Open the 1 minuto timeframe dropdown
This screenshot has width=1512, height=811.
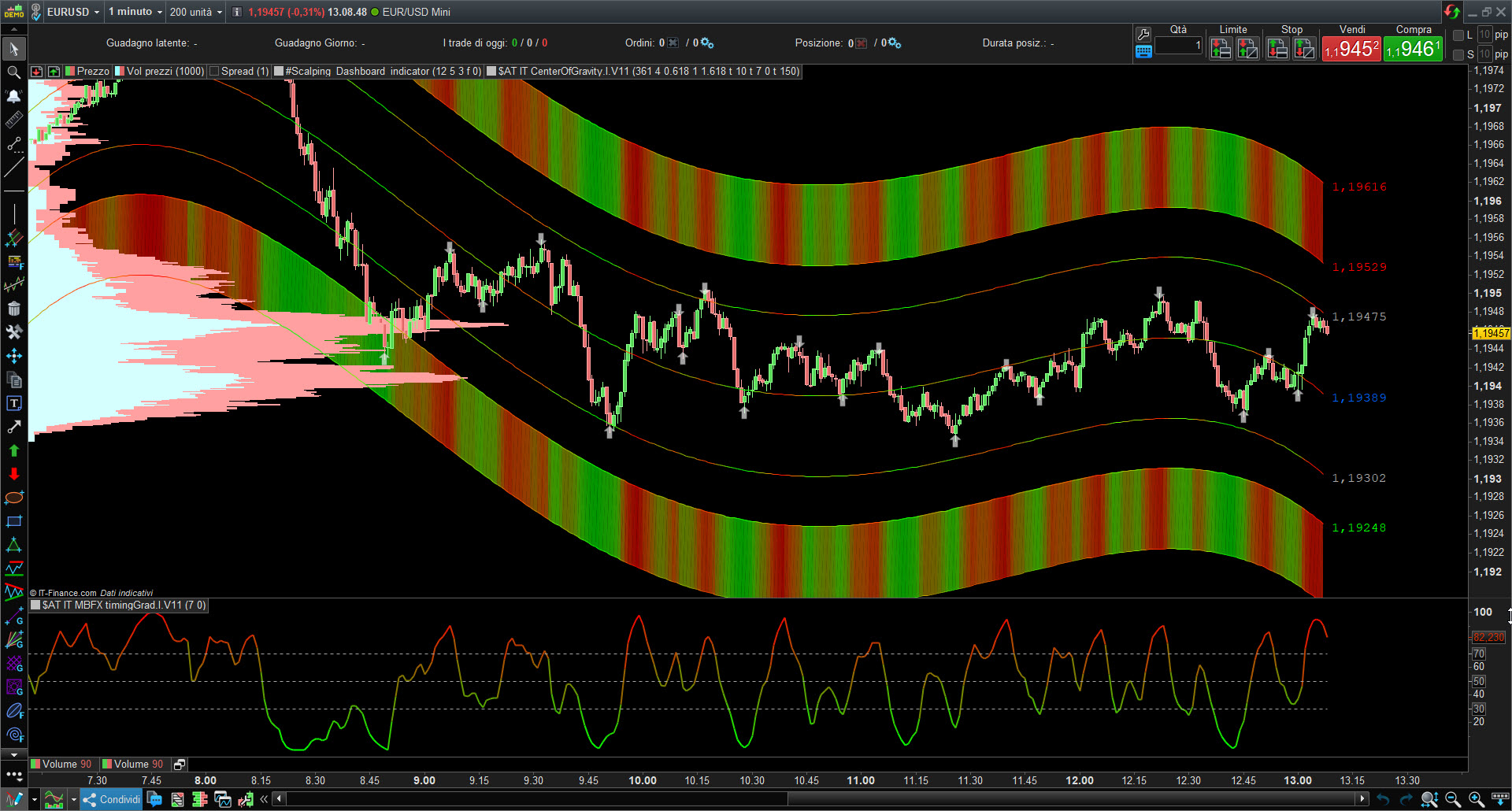click(135, 12)
